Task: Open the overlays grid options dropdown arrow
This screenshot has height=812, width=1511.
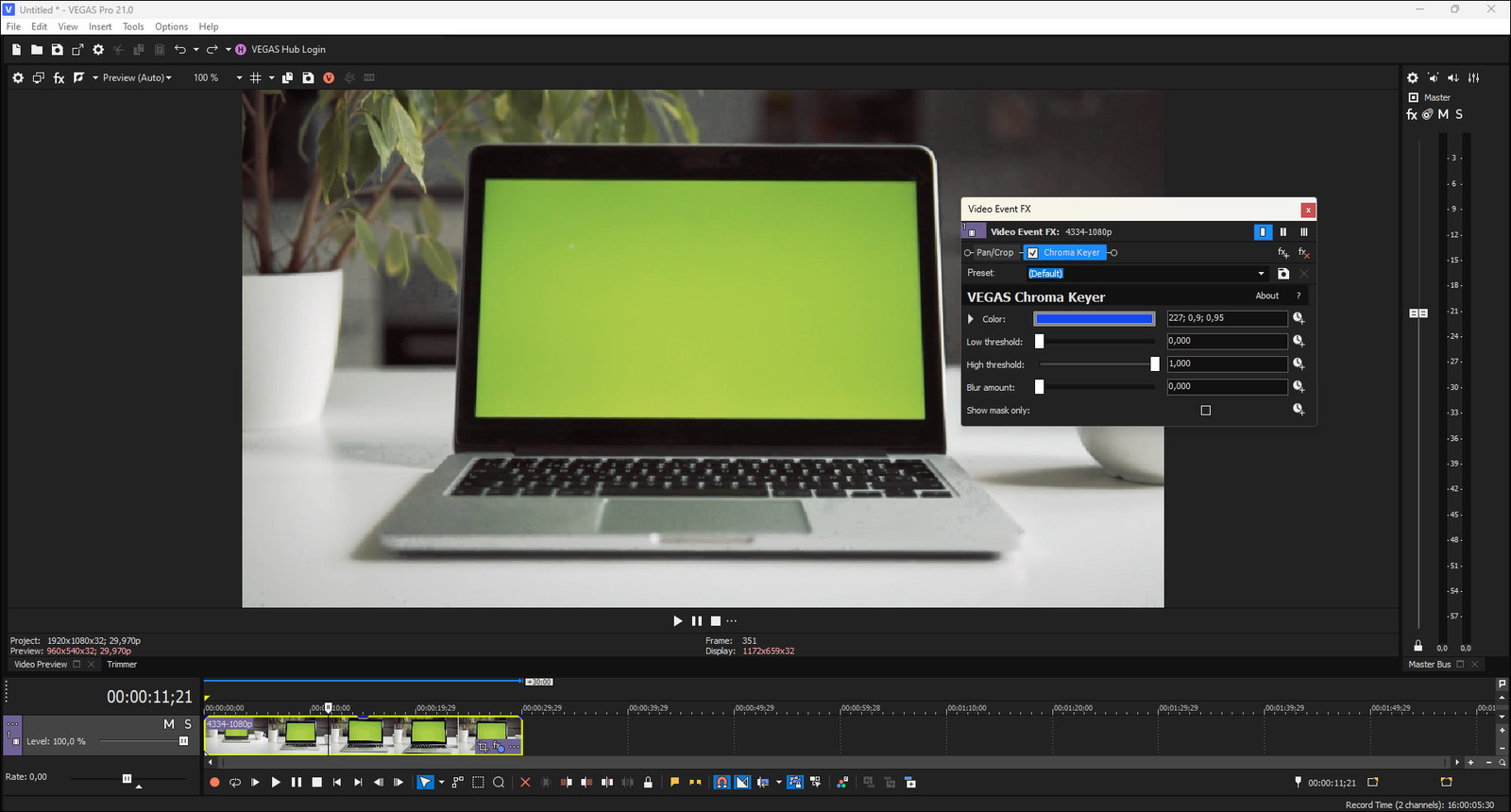Action: point(271,77)
